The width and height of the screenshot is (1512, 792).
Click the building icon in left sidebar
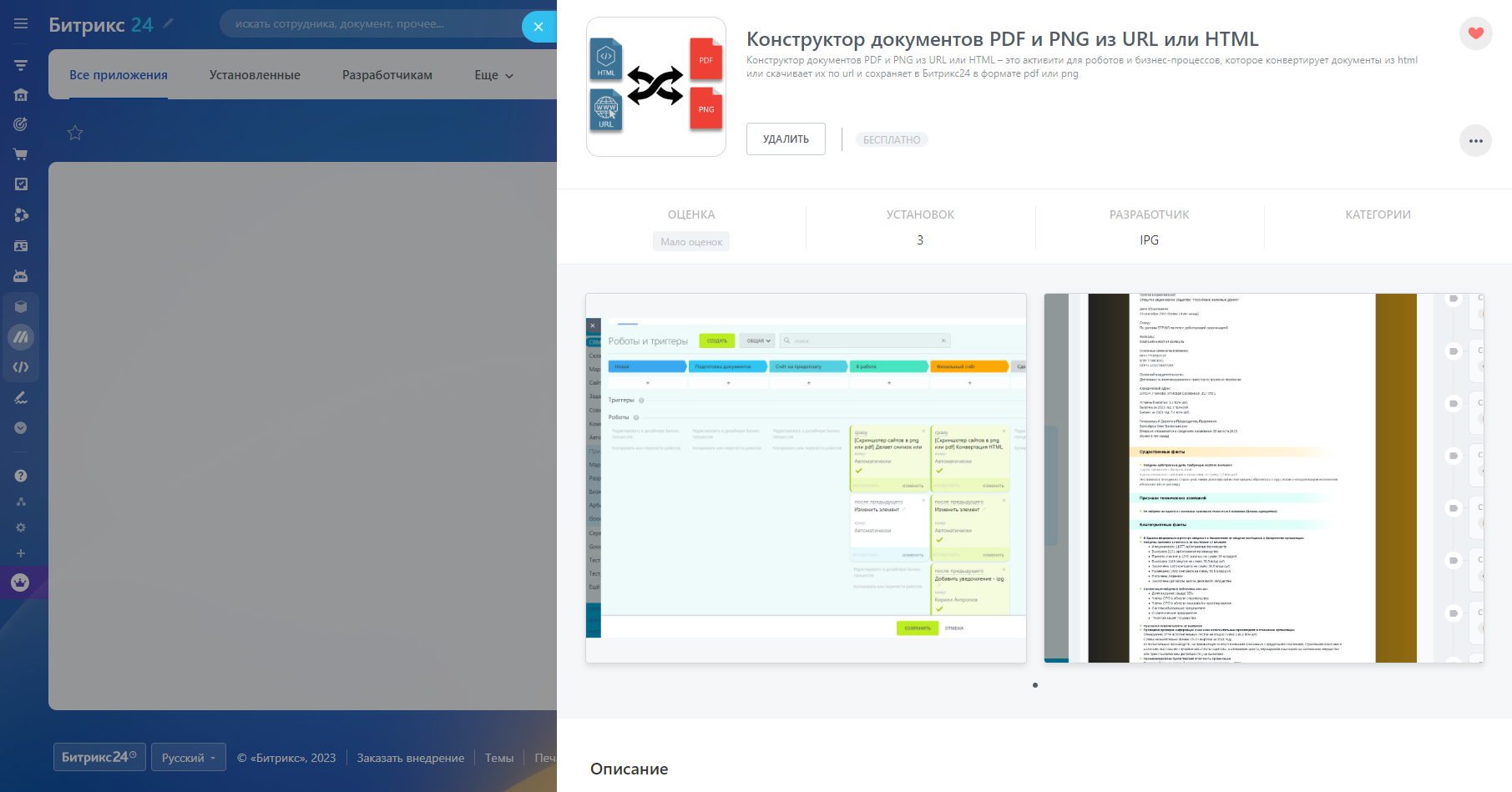(21, 95)
